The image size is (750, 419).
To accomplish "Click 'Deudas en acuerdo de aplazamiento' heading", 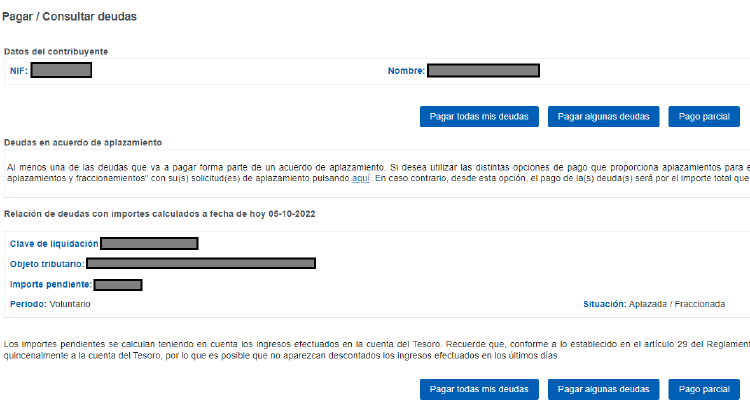I will [83, 143].
